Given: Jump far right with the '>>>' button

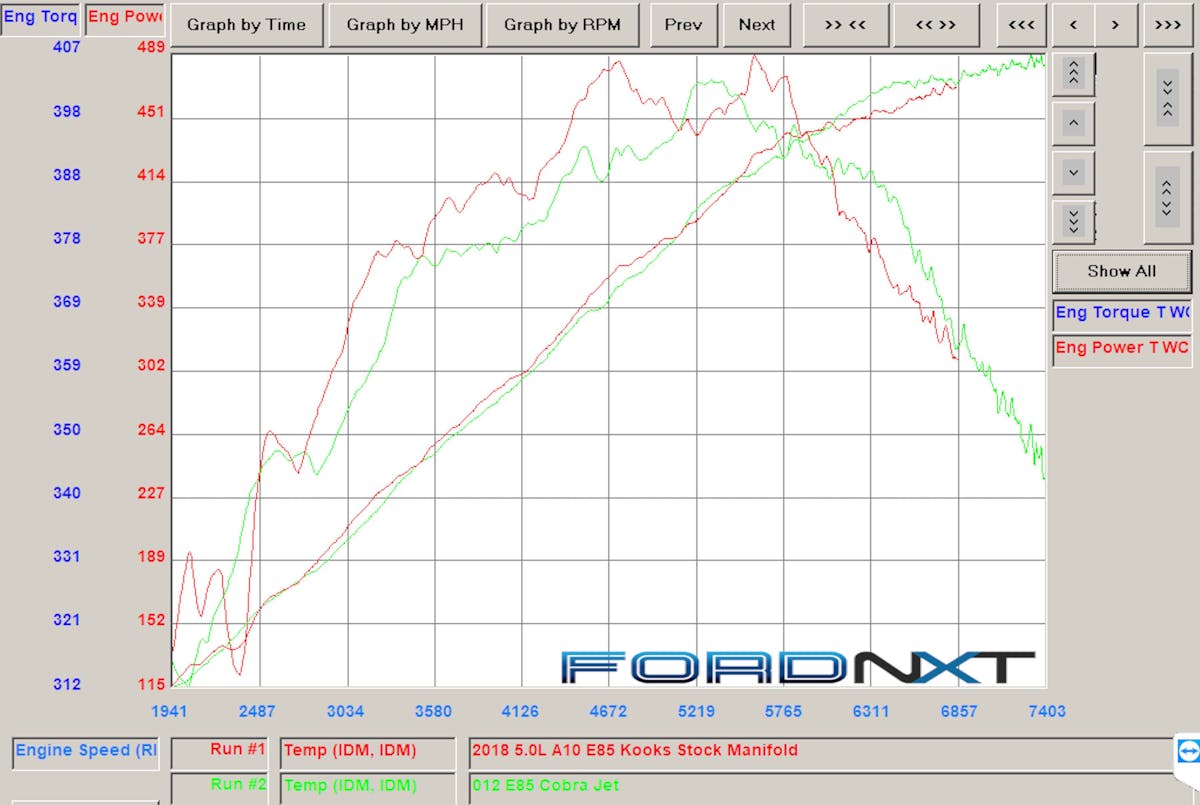Looking at the screenshot, I should 1167,25.
